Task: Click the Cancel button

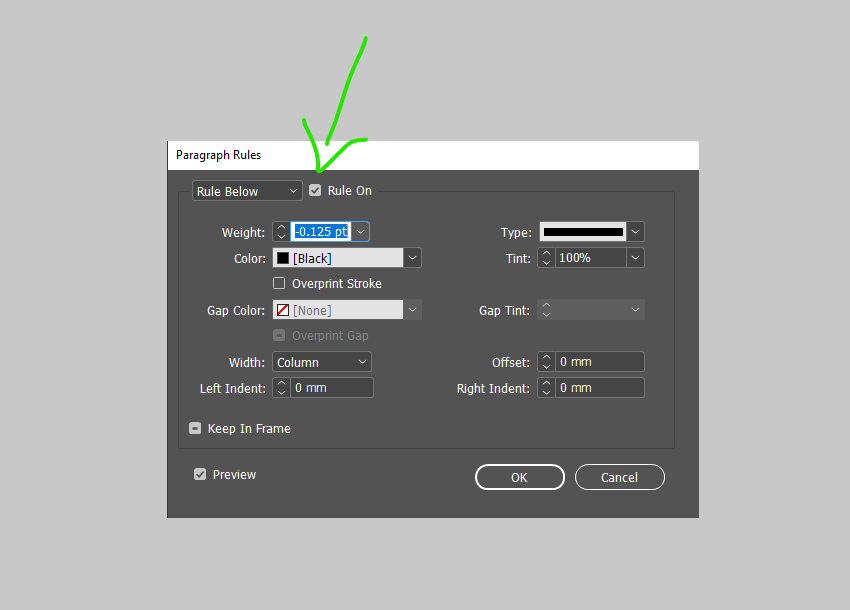Action: [x=620, y=477]
